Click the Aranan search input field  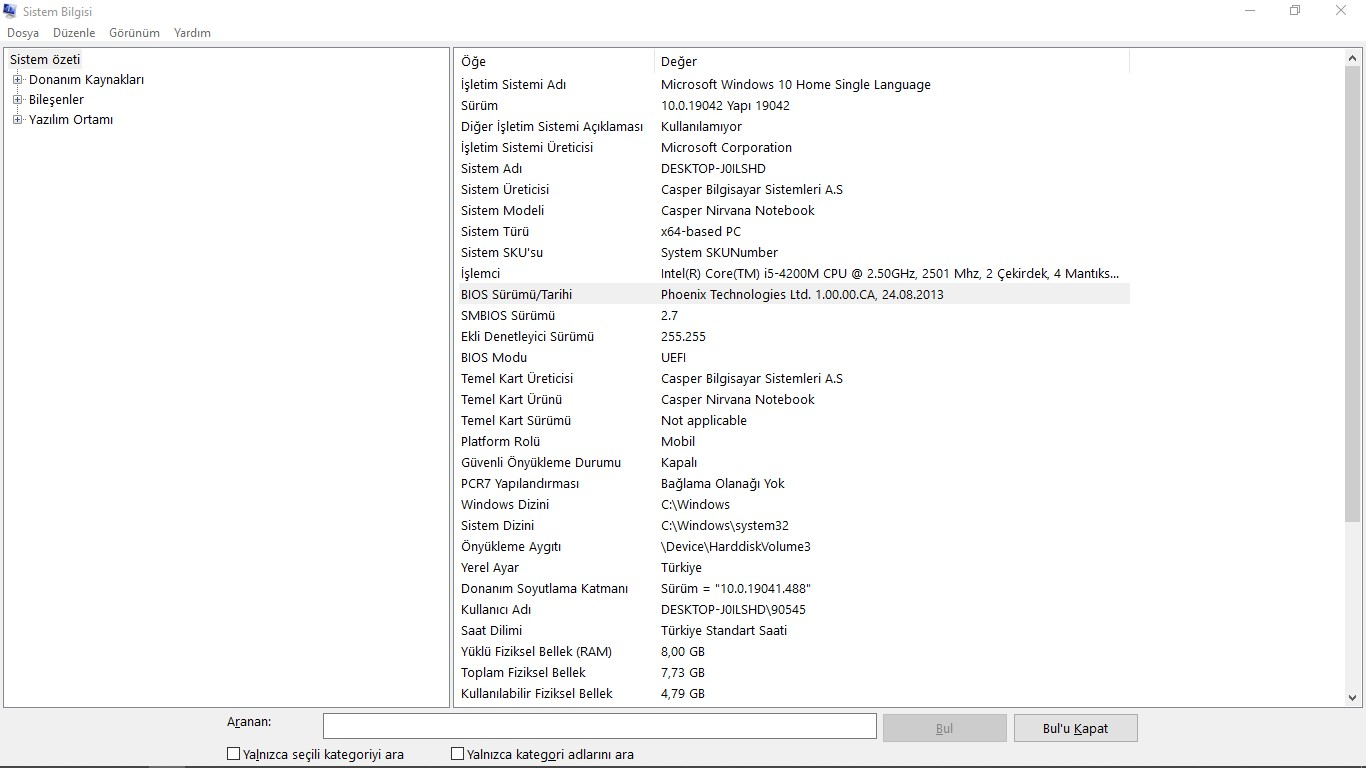coord(600,727)
